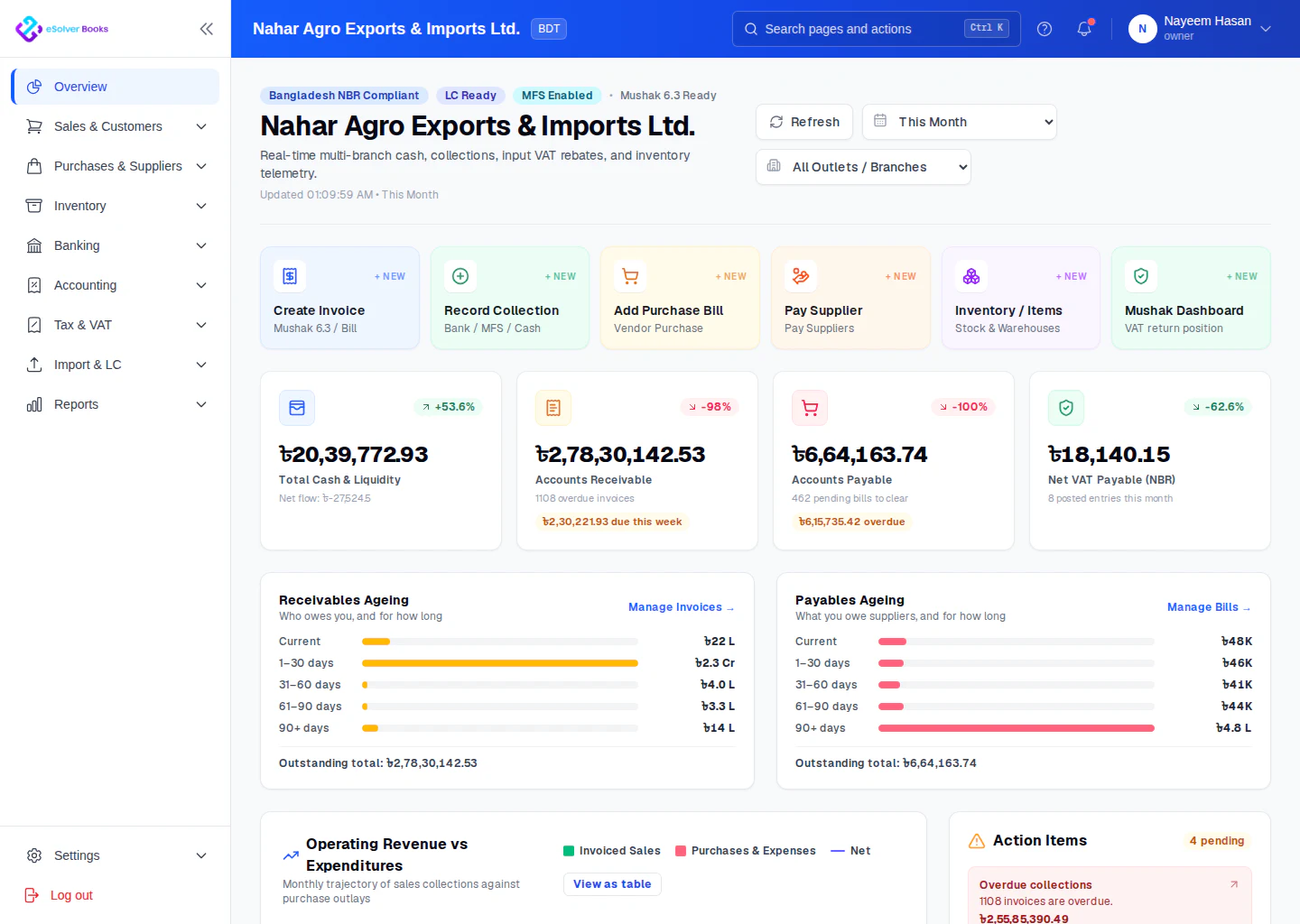Click the Refresh button
The width and height of the screenshot is (1300, 924).
(x=804, y=122)
